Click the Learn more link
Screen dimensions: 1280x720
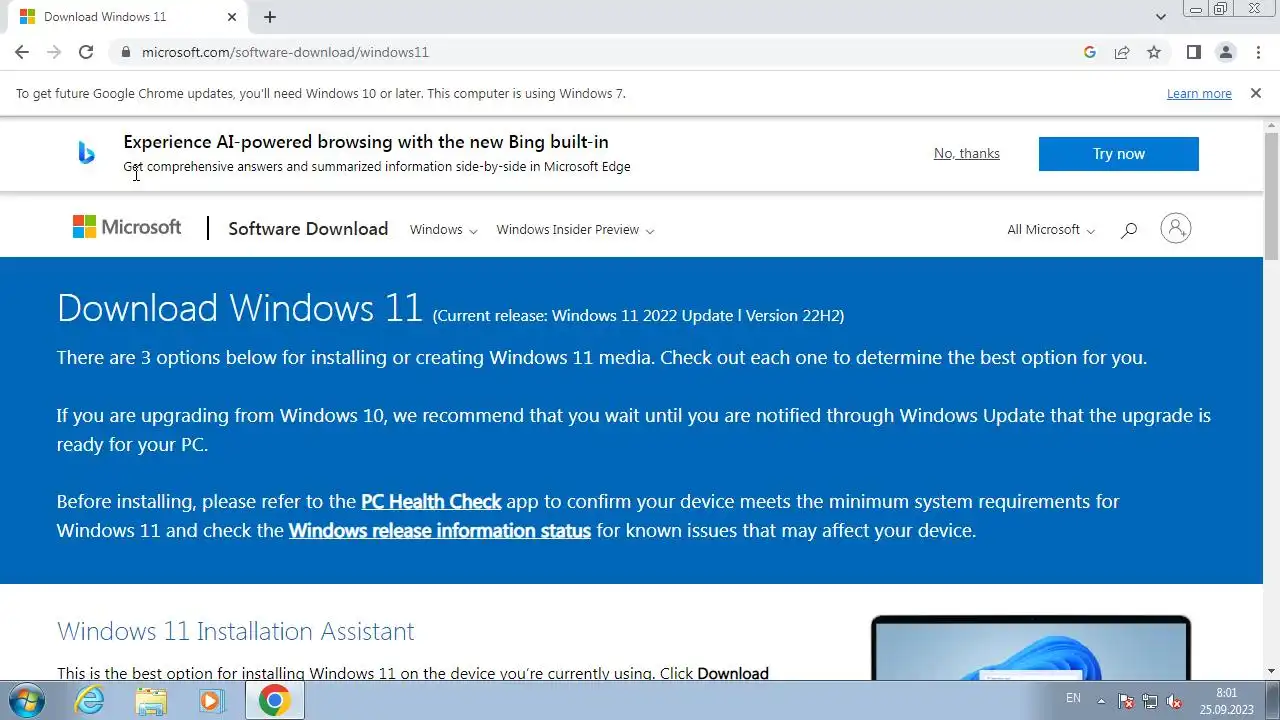[1199, 94]
